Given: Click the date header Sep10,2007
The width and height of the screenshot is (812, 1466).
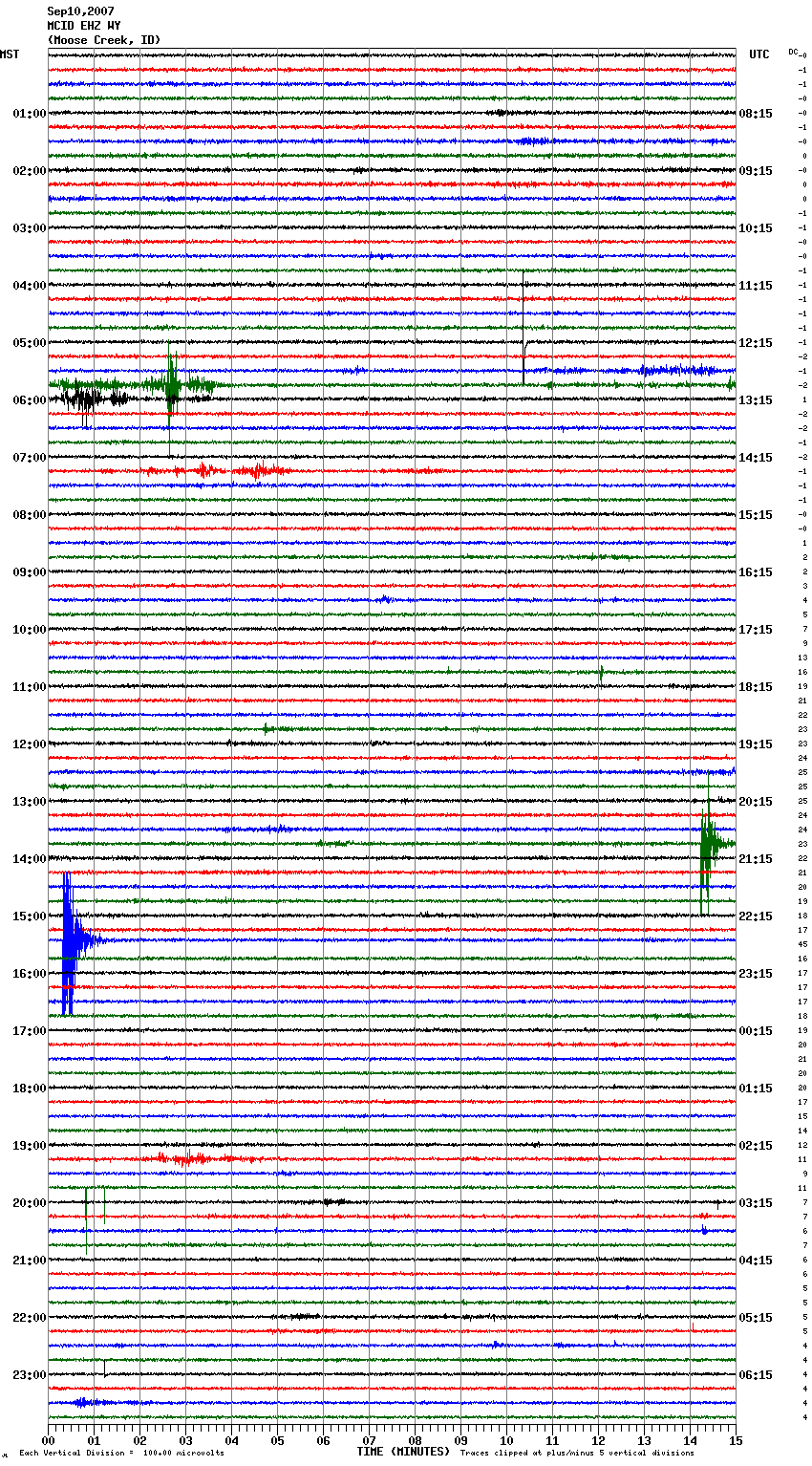Looking at the screenshot, I should pyautogui.click(x=80, y=11).
